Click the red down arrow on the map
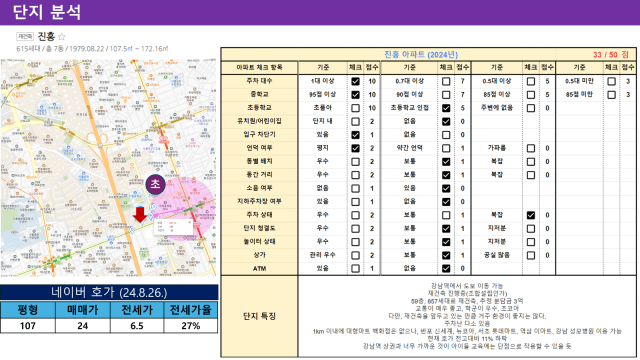The image size is (640, 360). coord(140,215)
